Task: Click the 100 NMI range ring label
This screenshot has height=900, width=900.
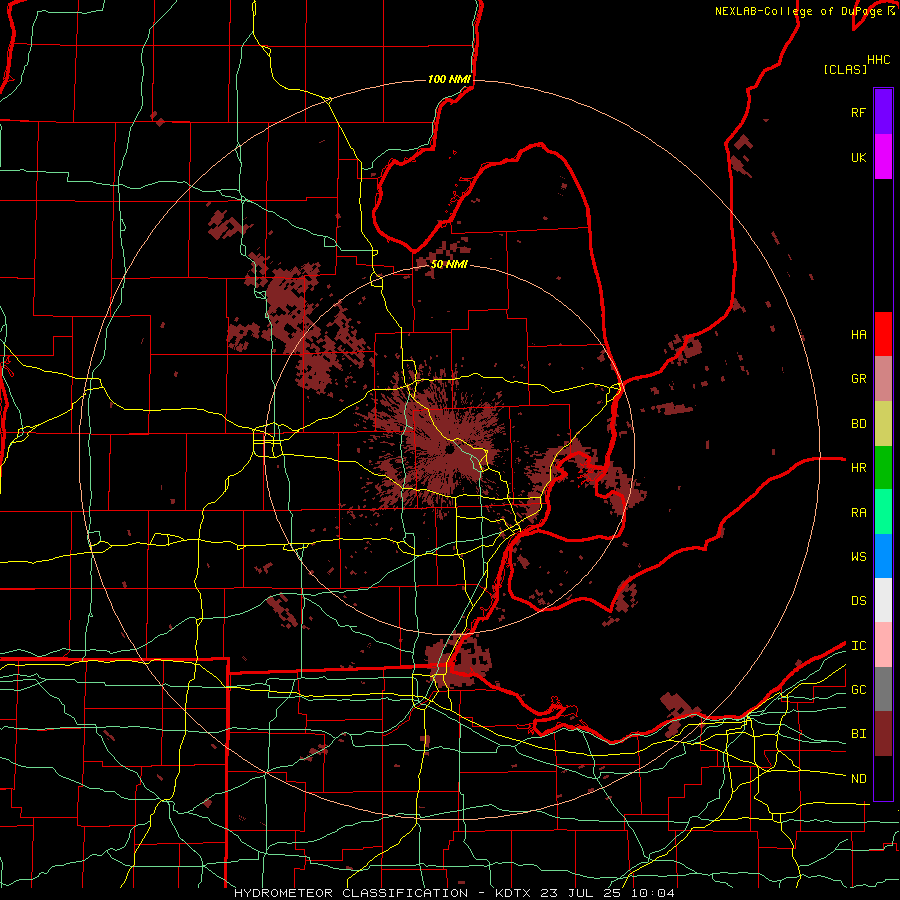Action: pyautogui.click(x=449, y=79)
